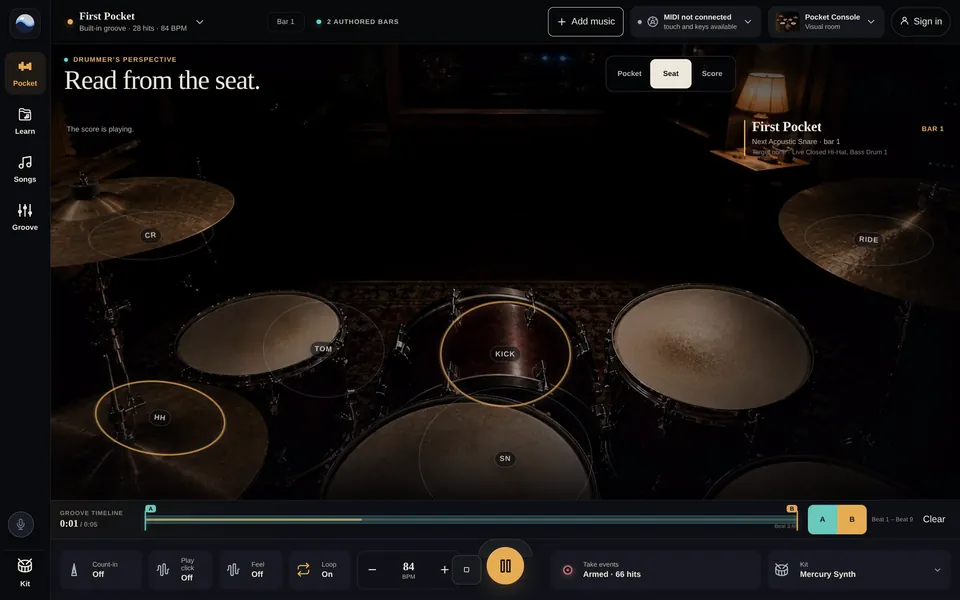
Task: Click the Pocket Console room thumbnail
Action: (787, 22)
